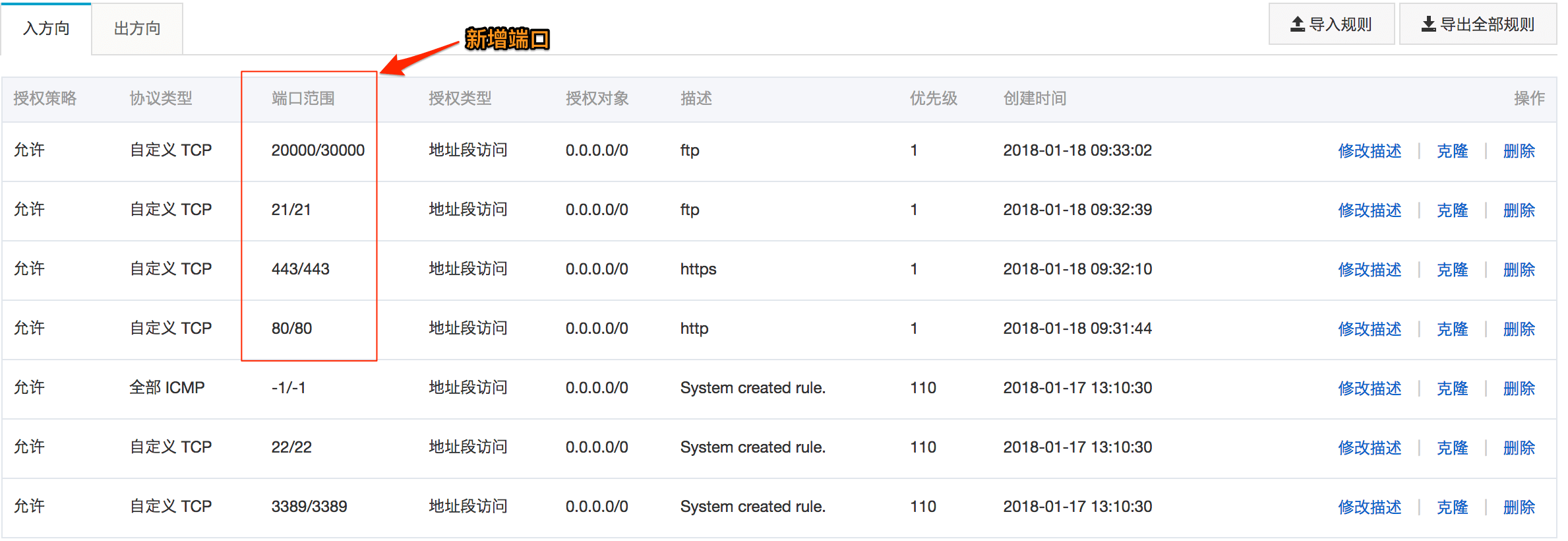Clone the 3389/3389 rule
Viewport: 1568px width, 541px height.
pos(1452,507)
